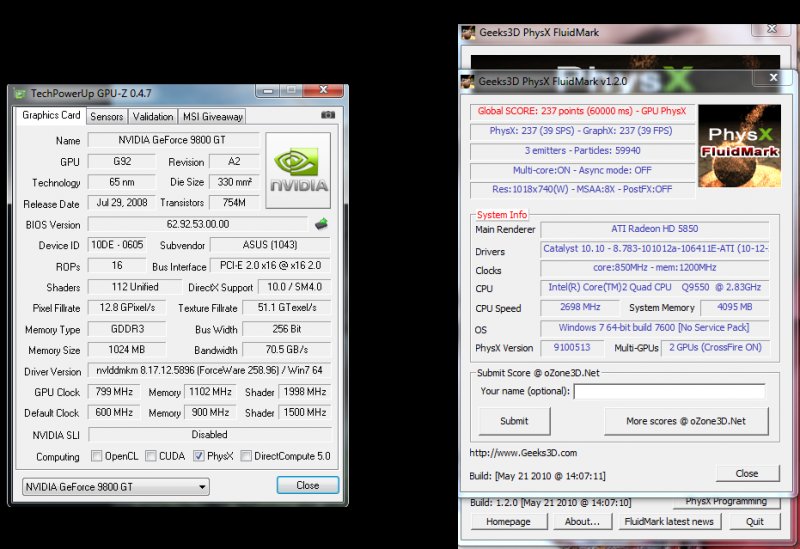This screenshot has height=549, width=800.
Task: Click the Shaders 112 Unified value
Action: point(135,287)
